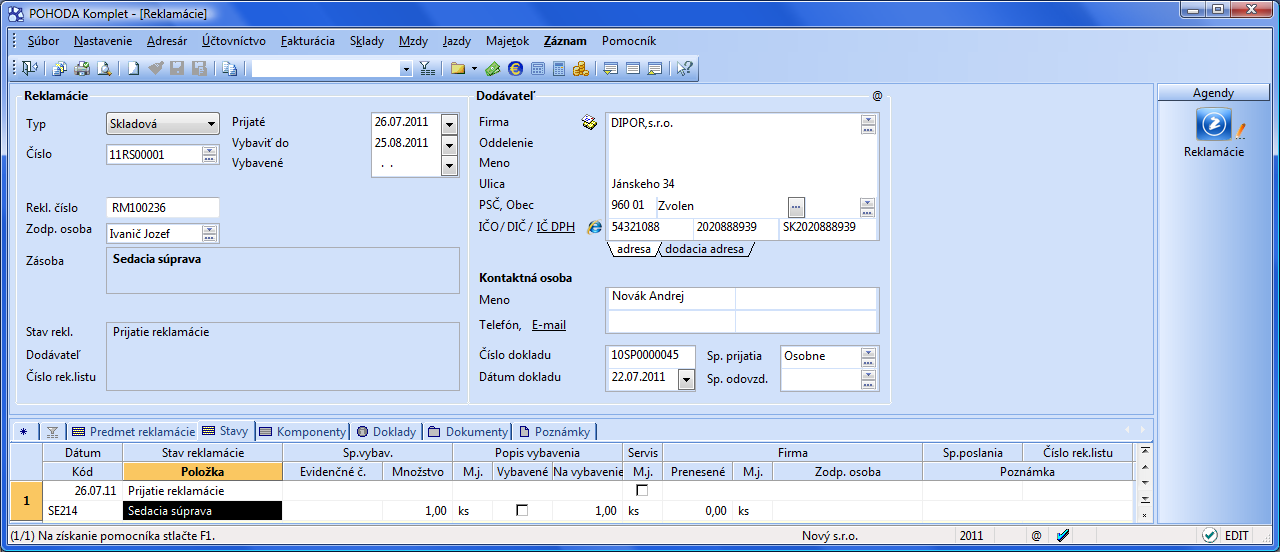Open the Pomocník menu
Image resolution: width=1280 pixels, height=552 pixels.
pyautogui.click(x=629, y=41)
